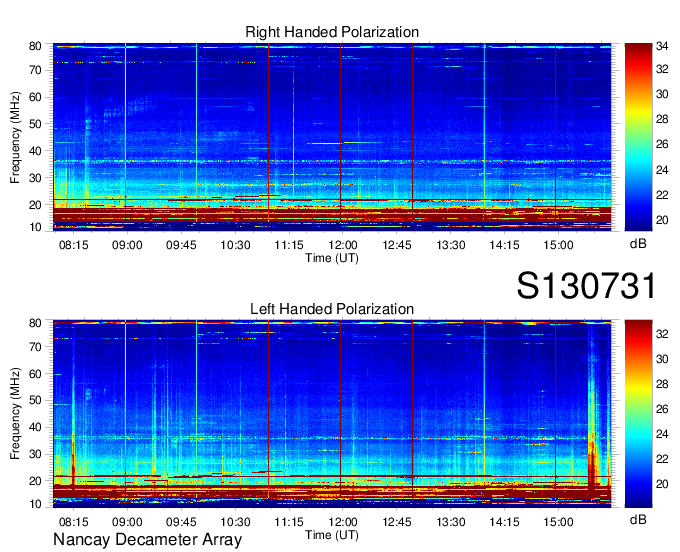Click "Frequency (MHz)" axis label of bottom plot

(15, 414)
